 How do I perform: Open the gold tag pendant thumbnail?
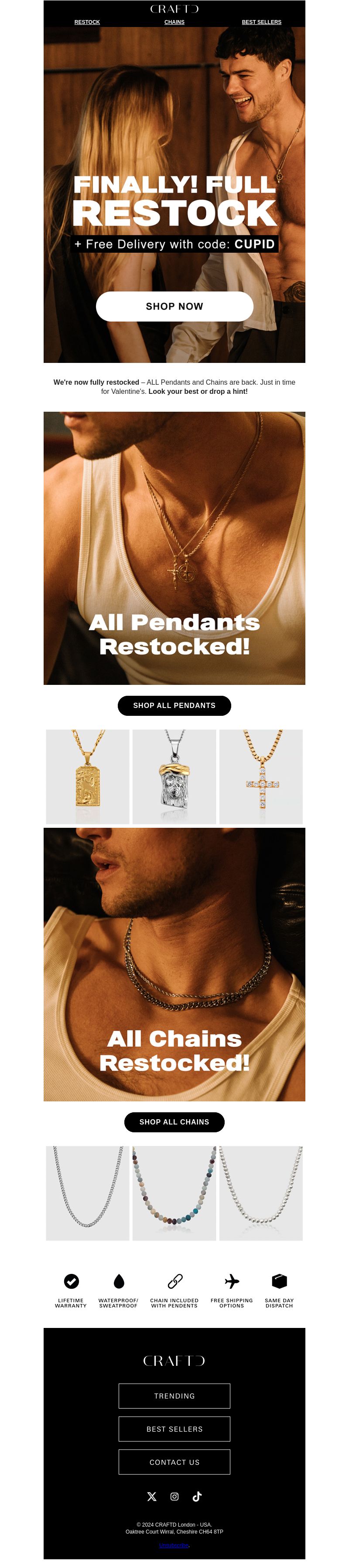[88, 777]
